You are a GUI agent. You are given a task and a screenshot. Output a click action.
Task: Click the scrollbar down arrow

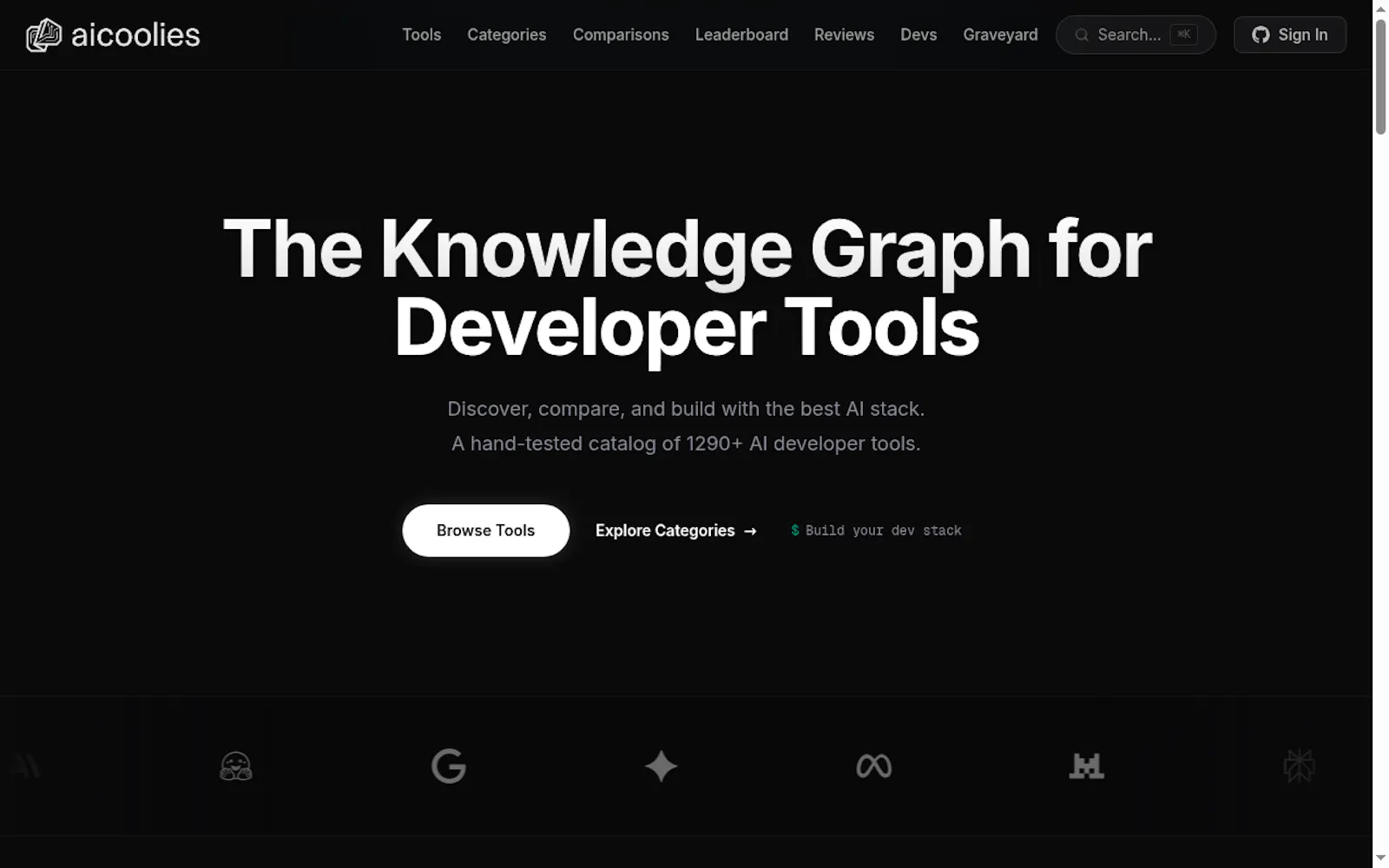click(x=1380, y=859)
